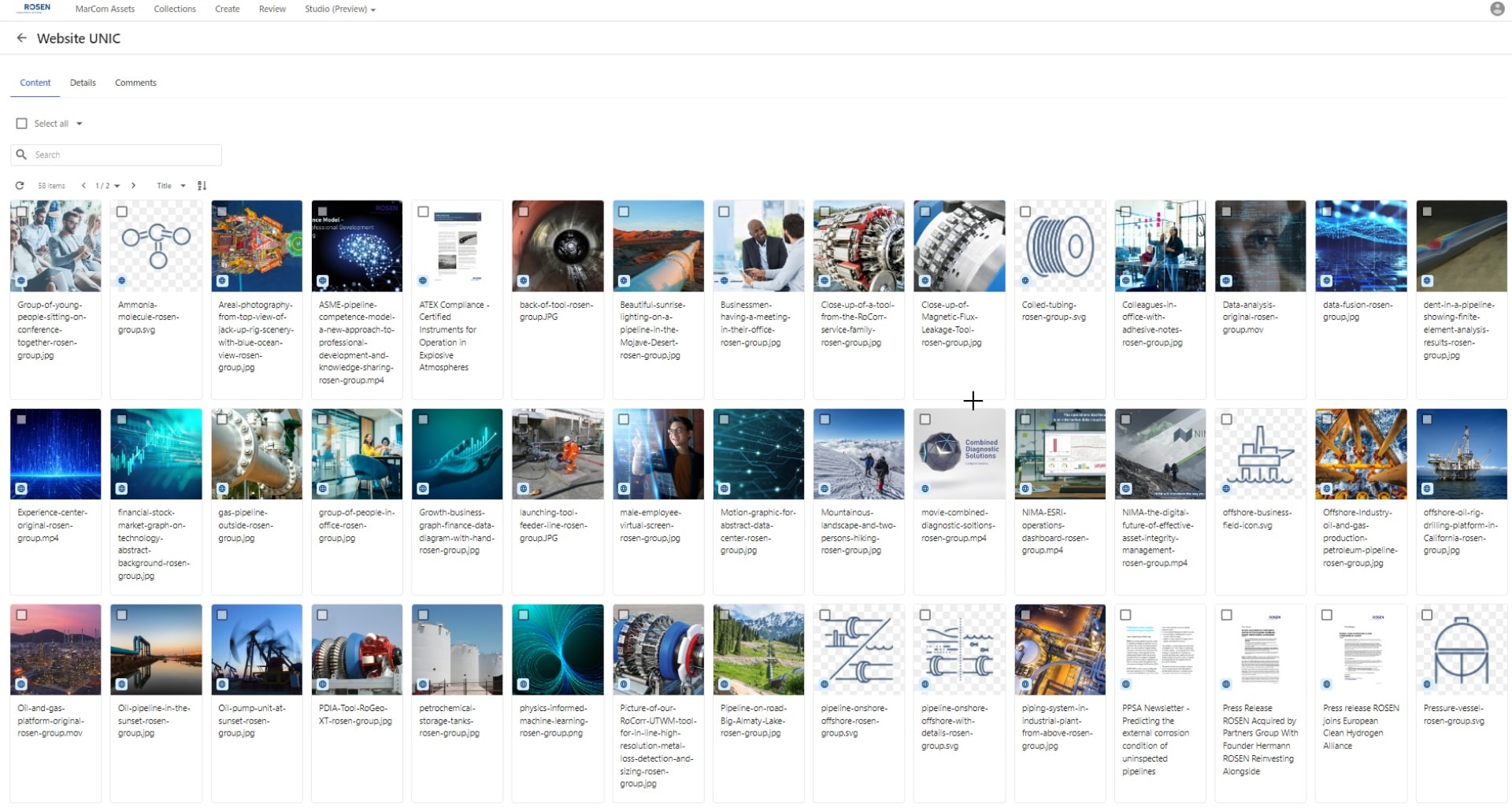Viewport: 1512px width, 808px height.
Task: Select the Ammonia-molecule asset checkbox
Action: point(122,212)
